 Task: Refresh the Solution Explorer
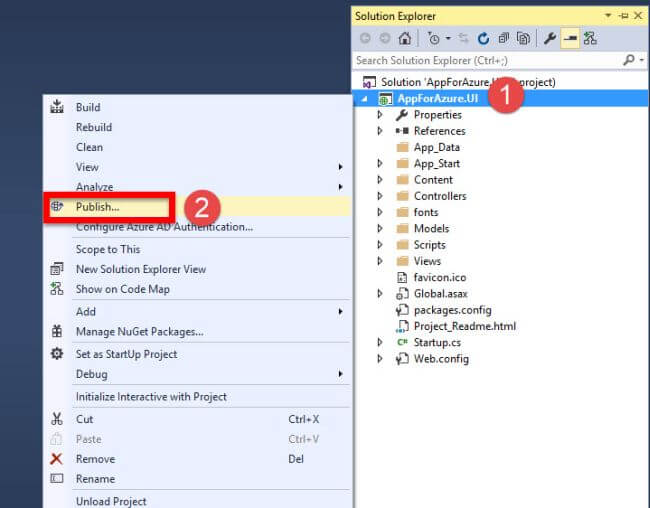pos(483,39)
